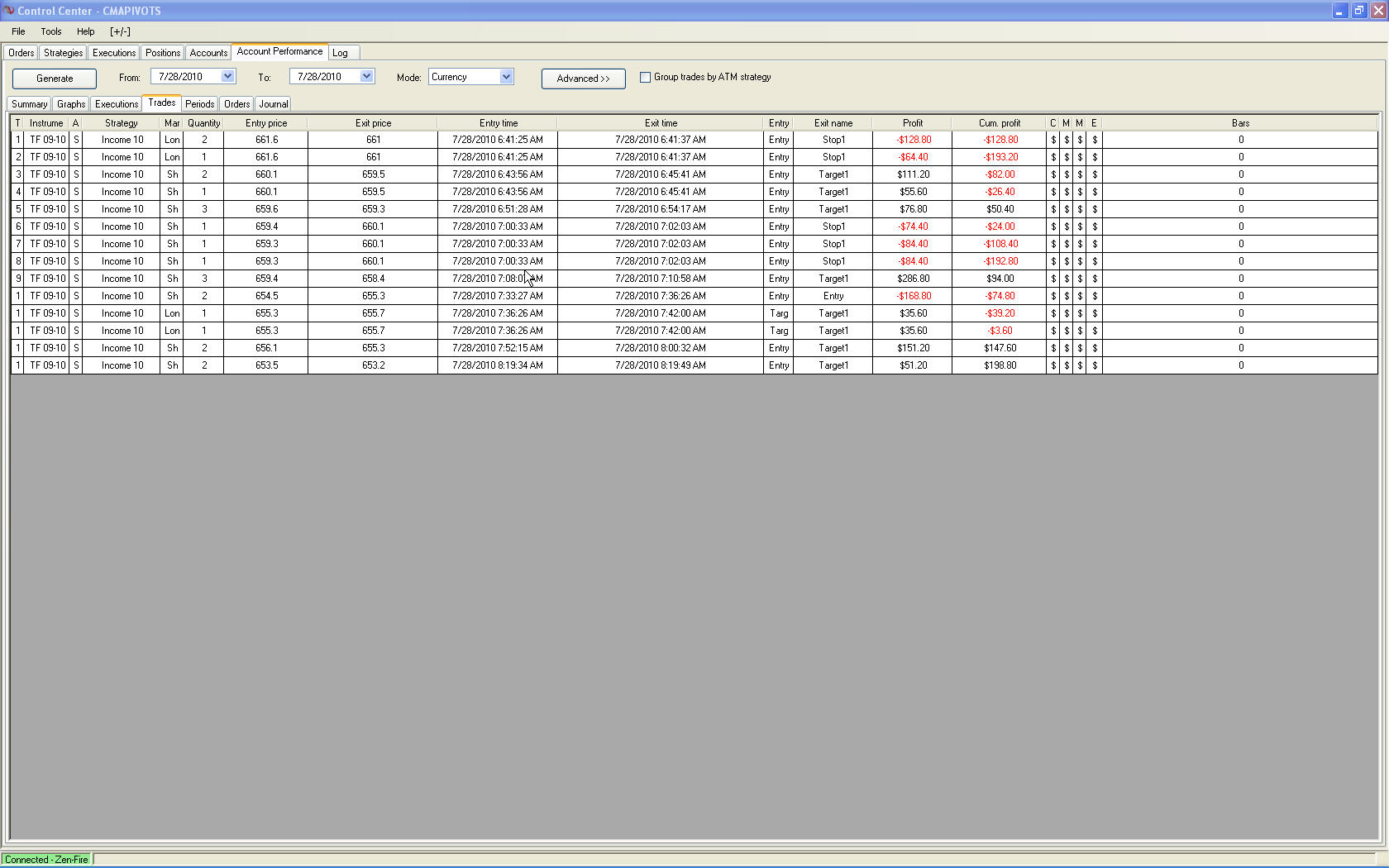
Task: Switch to the Positions tab
Action: pyautogui.click(x=163, y=53)
